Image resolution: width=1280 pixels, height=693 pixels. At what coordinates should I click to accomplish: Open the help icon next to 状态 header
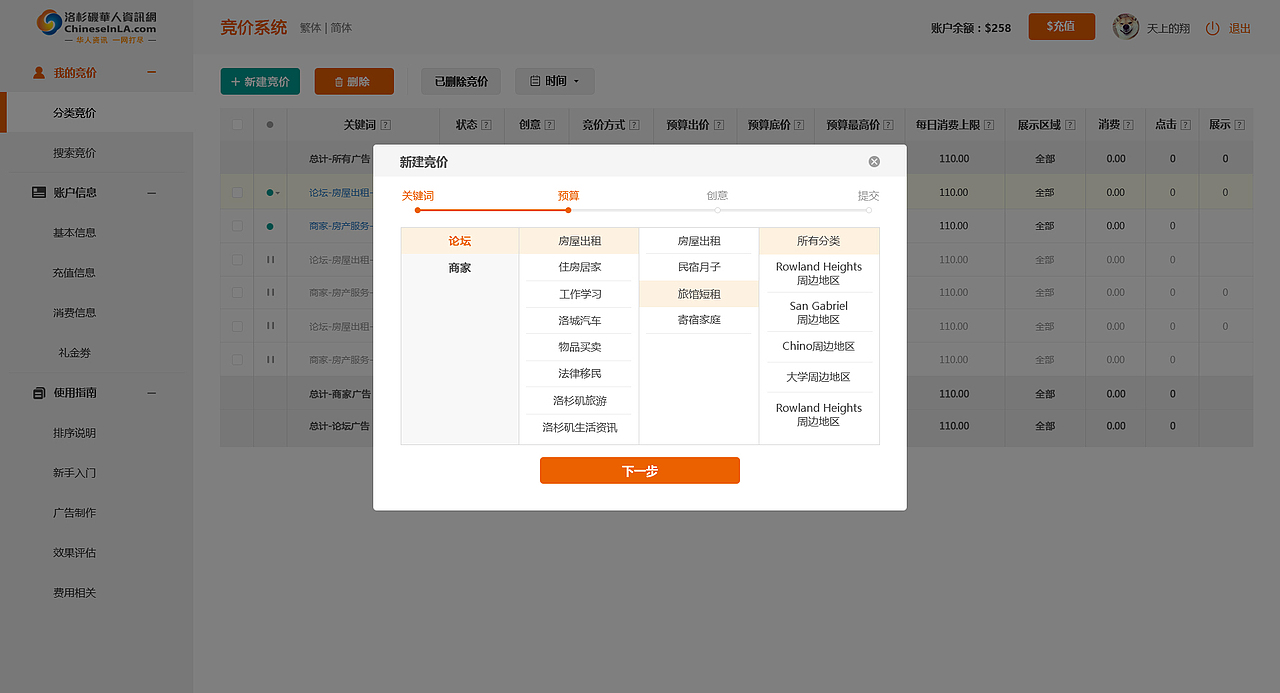(487, 124)
